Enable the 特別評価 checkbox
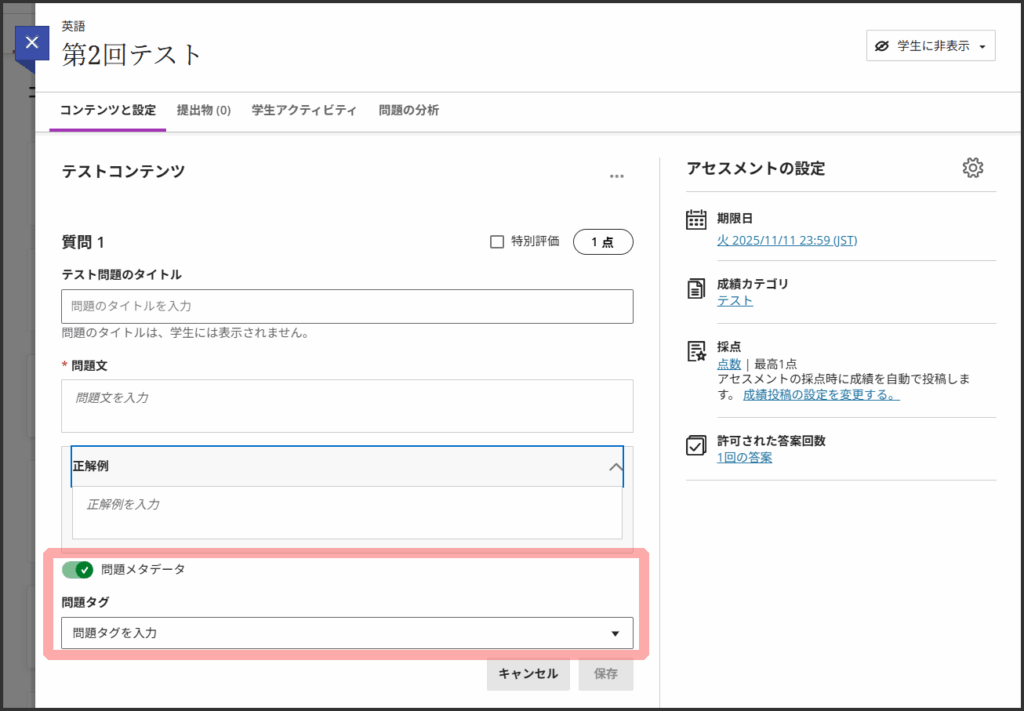The image size is (1024, 711). [497, 242]
